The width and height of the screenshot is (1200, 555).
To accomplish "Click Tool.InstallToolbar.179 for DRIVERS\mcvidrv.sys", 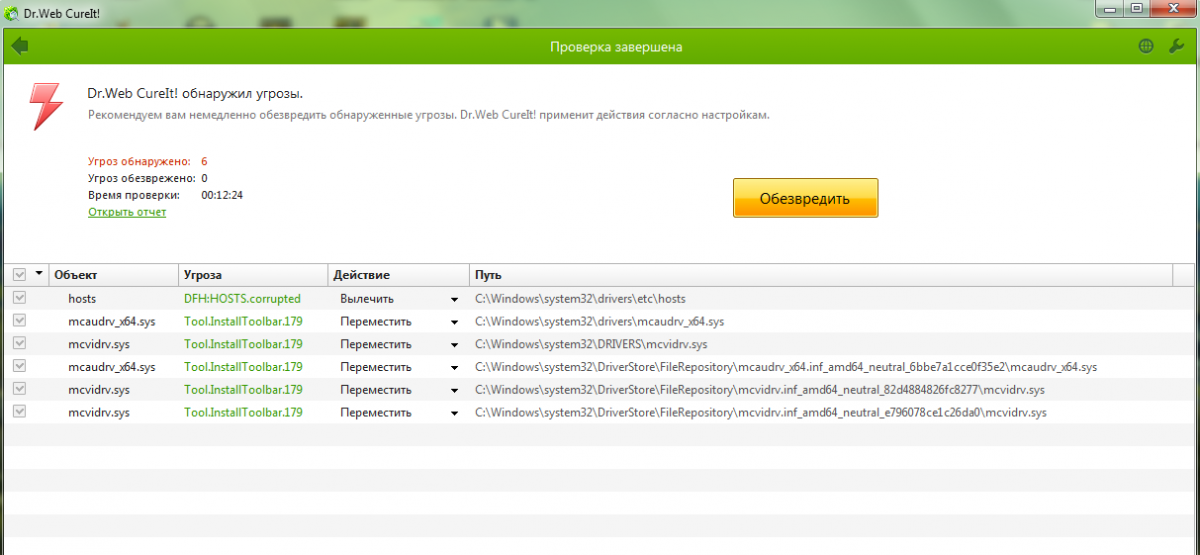I will pyautogui.click(x=243, y=344).
